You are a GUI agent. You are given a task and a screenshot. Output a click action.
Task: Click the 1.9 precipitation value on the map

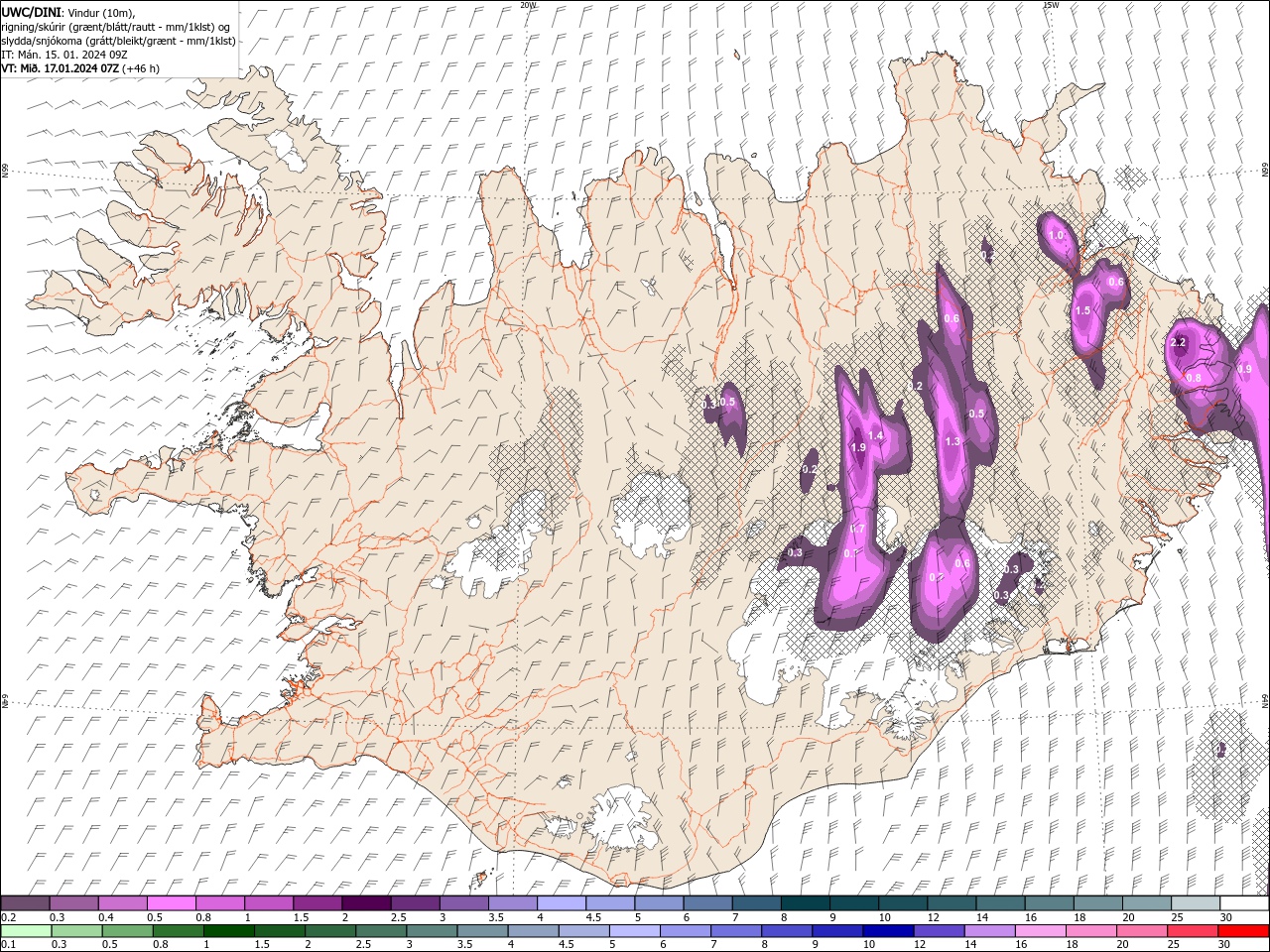pos(859,448)
